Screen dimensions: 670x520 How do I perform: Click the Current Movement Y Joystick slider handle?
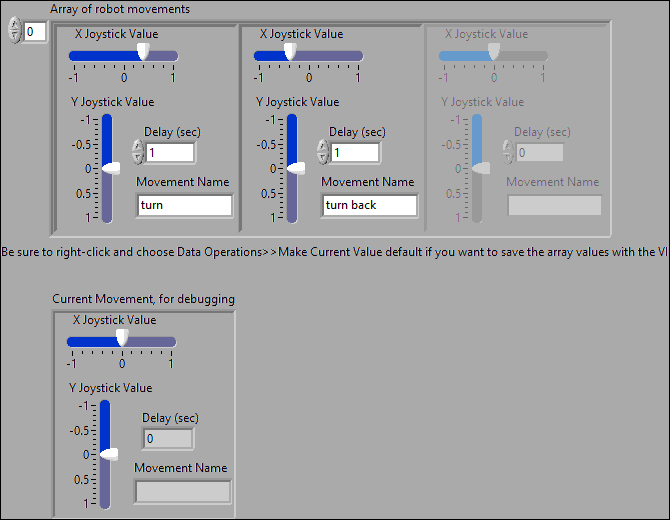click(108, 454)
